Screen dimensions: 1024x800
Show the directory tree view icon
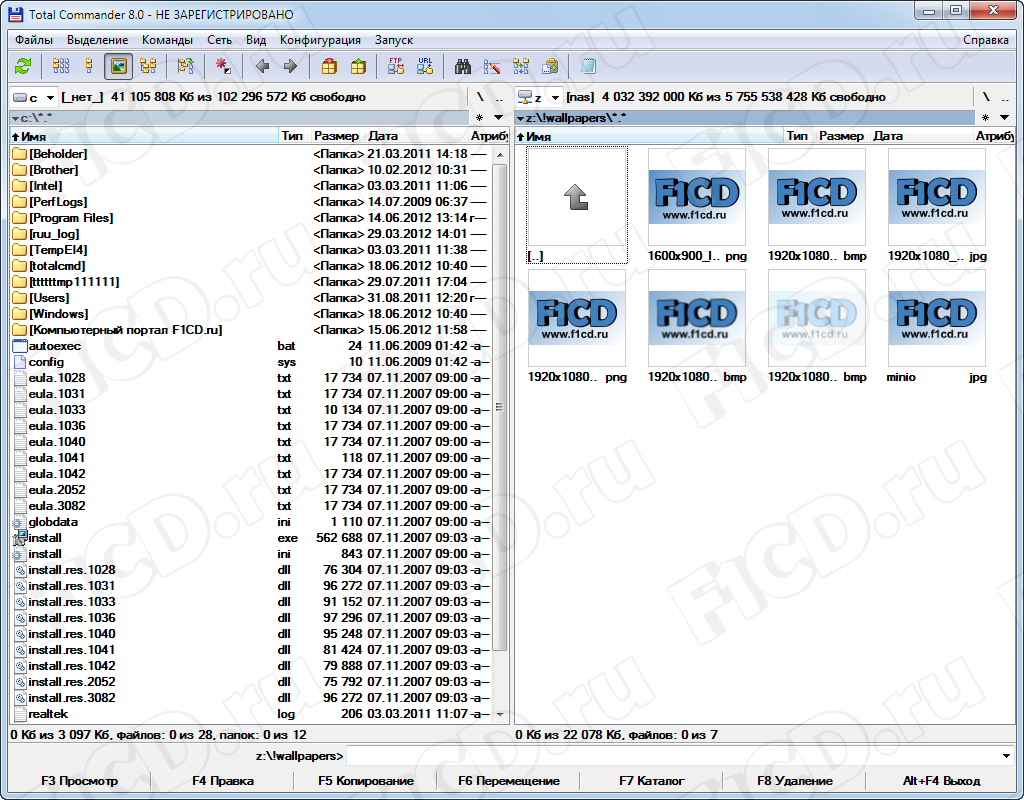point(149,66)
